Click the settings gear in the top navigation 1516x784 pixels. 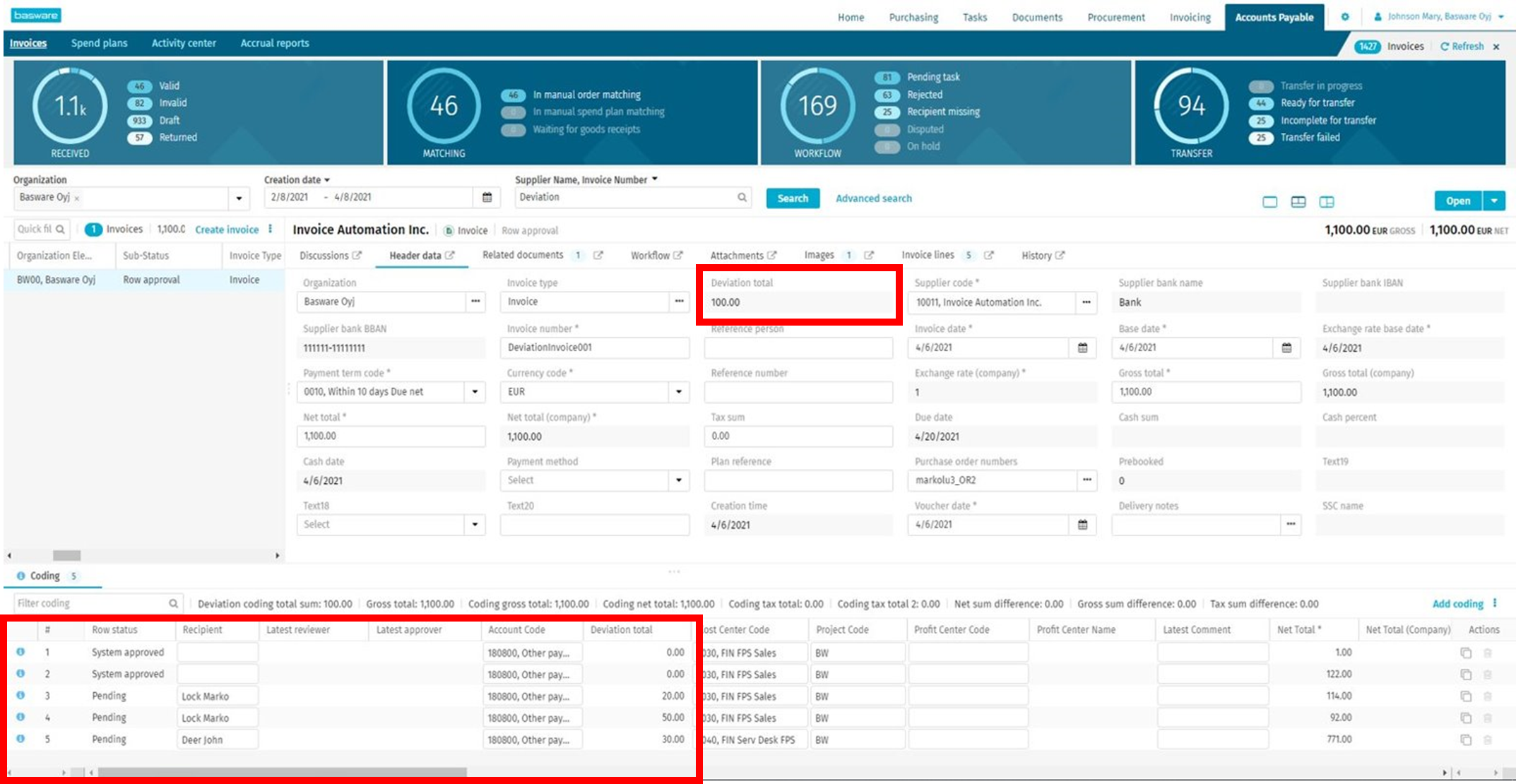pos(1345,16)
